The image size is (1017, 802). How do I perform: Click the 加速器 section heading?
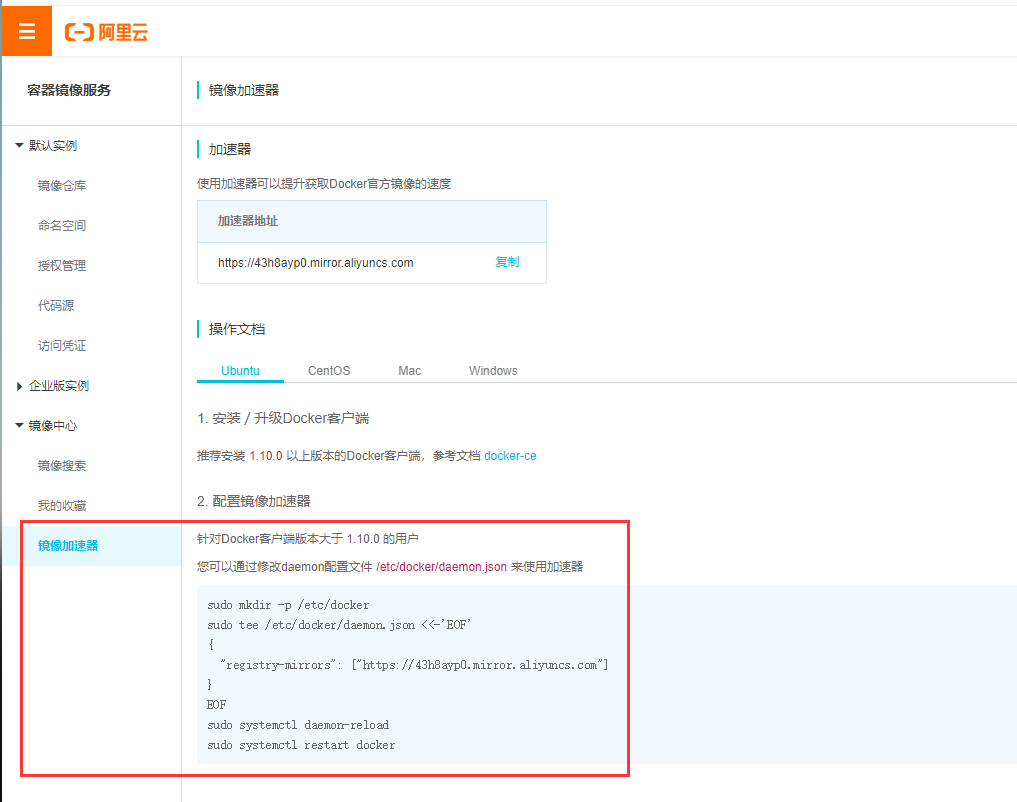click(230, 149)
